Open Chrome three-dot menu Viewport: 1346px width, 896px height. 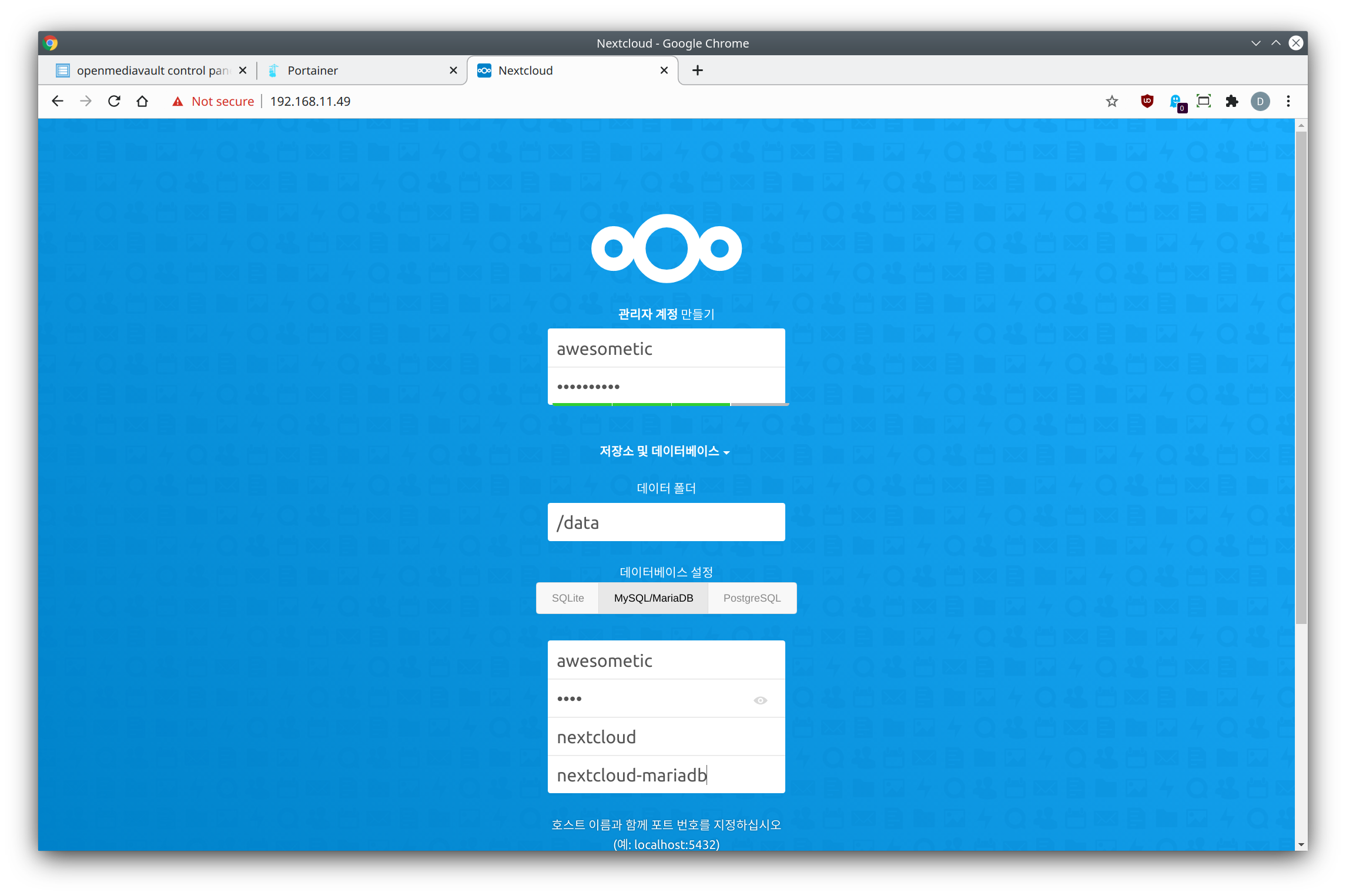[1288, 101]
